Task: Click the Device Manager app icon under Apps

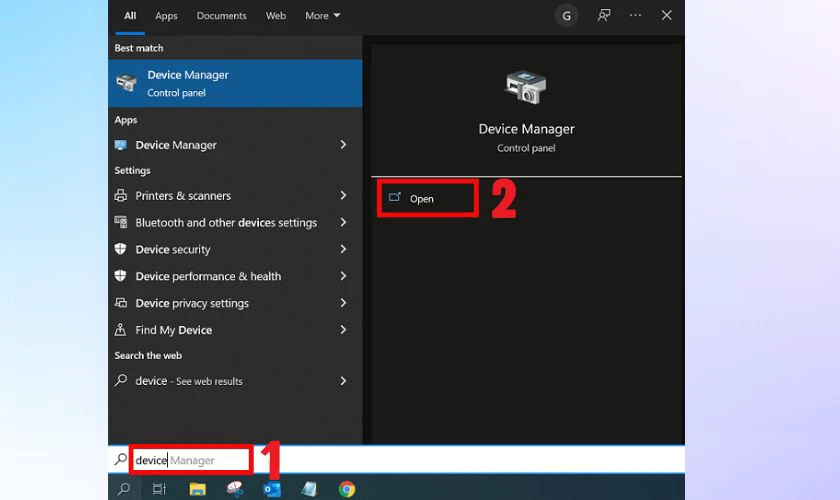Action: tap(121, 145)
